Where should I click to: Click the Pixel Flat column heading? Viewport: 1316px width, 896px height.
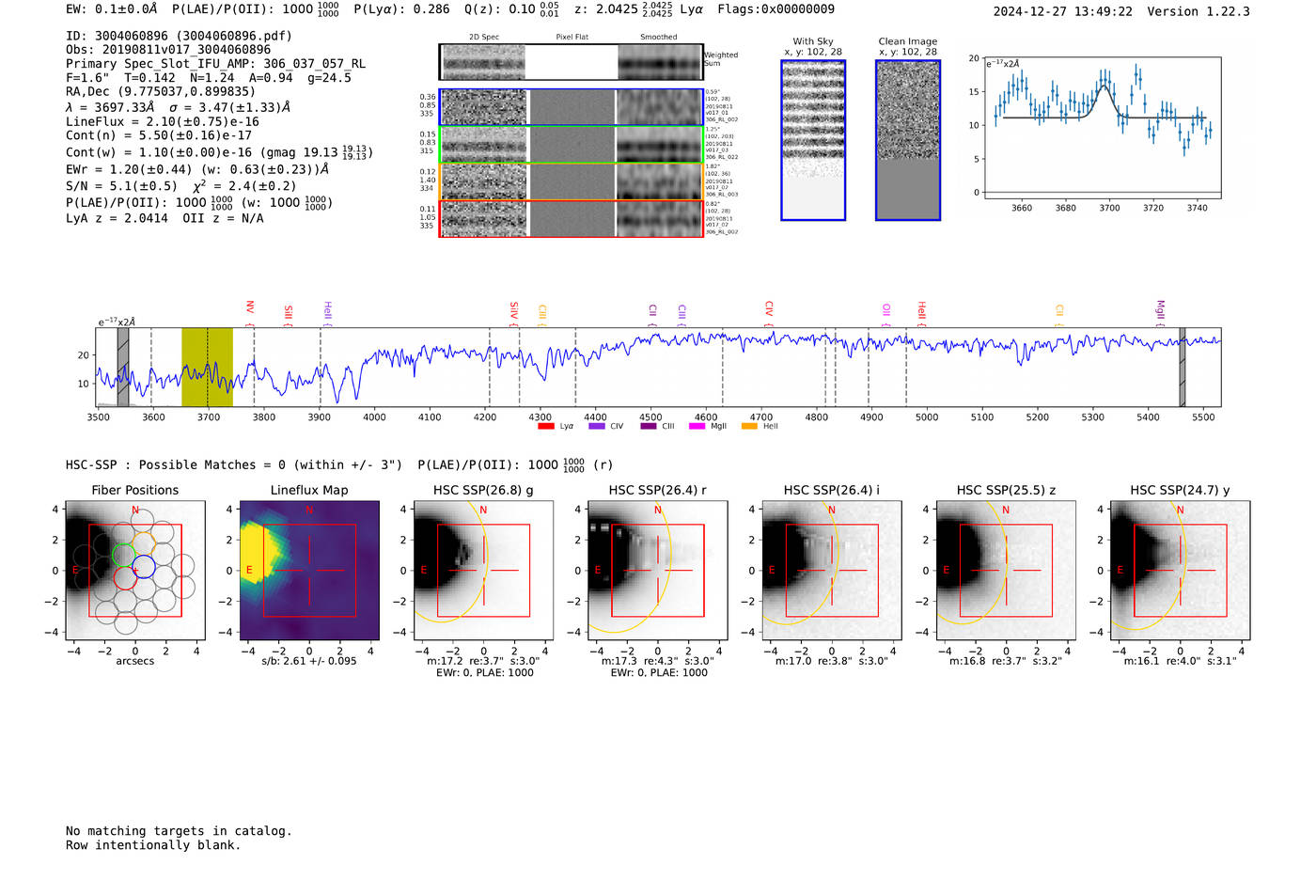point(572,38)
